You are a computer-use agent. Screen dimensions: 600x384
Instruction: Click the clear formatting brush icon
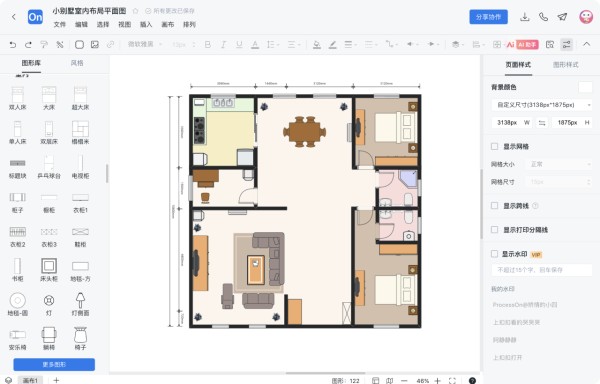60,45
